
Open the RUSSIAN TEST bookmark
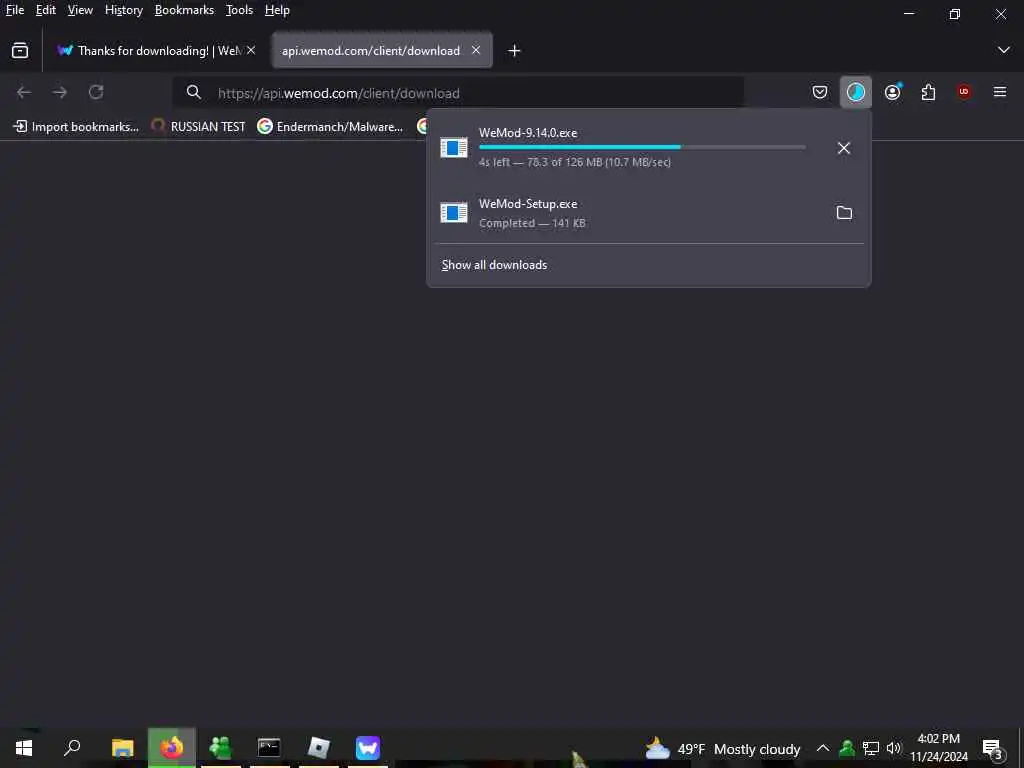click(199, 127)
